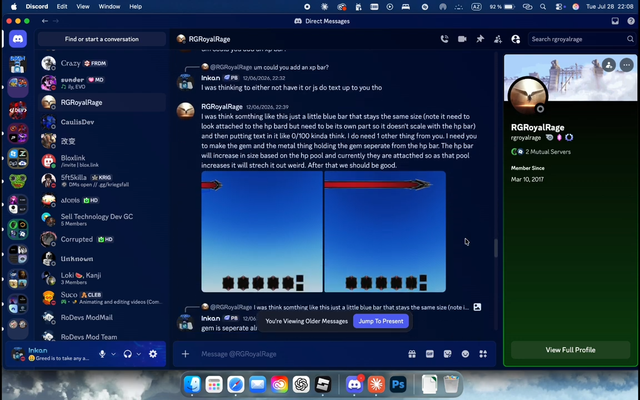Open the apps launcher icon in message bar
The height and width of the screenshot is (400, 640).
click(x=483, y=354)
